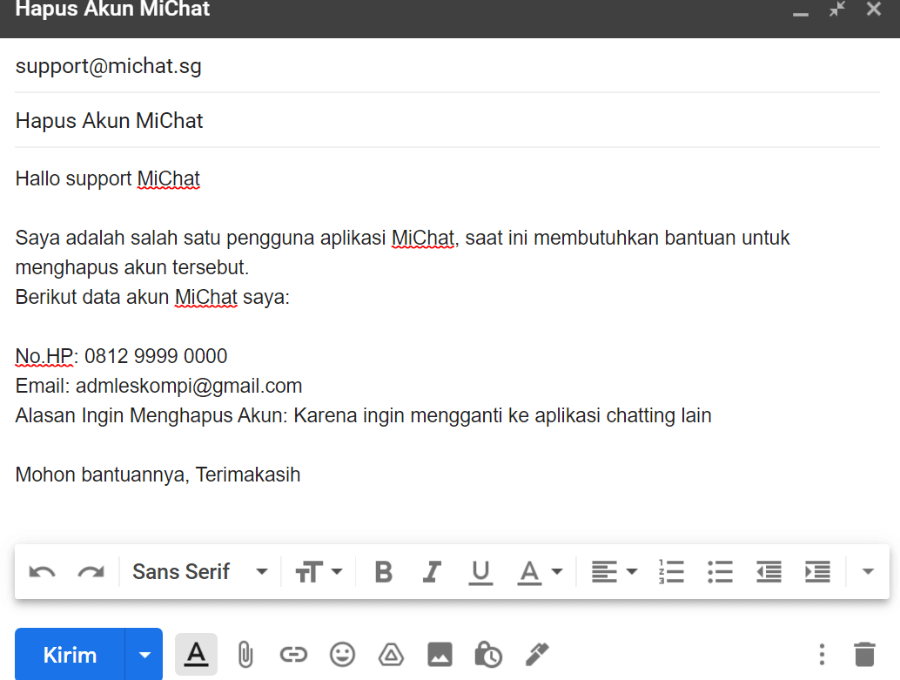This screenshot has height=680, width=900.
Task: Send the email with Kirim button
Action: [69, 655]
